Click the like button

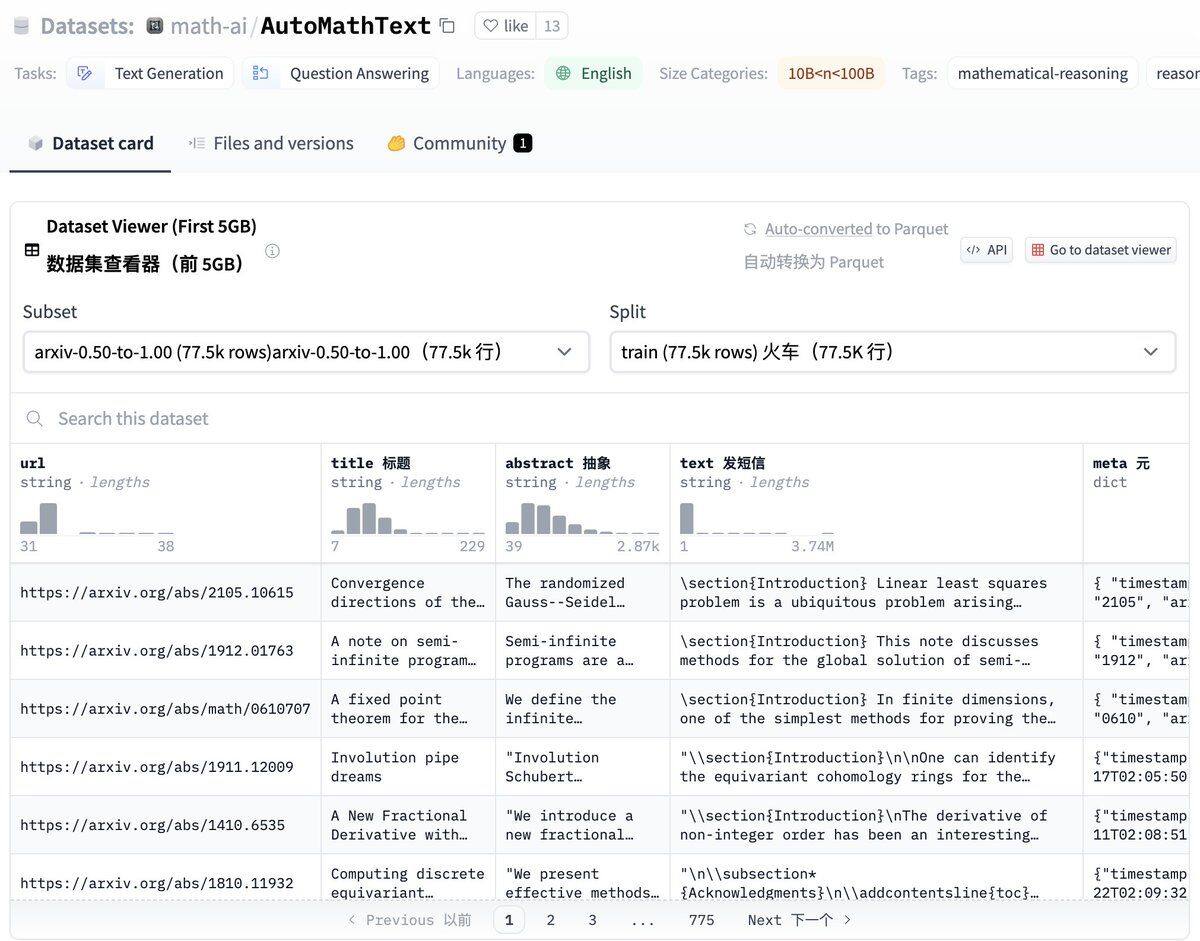506,26
